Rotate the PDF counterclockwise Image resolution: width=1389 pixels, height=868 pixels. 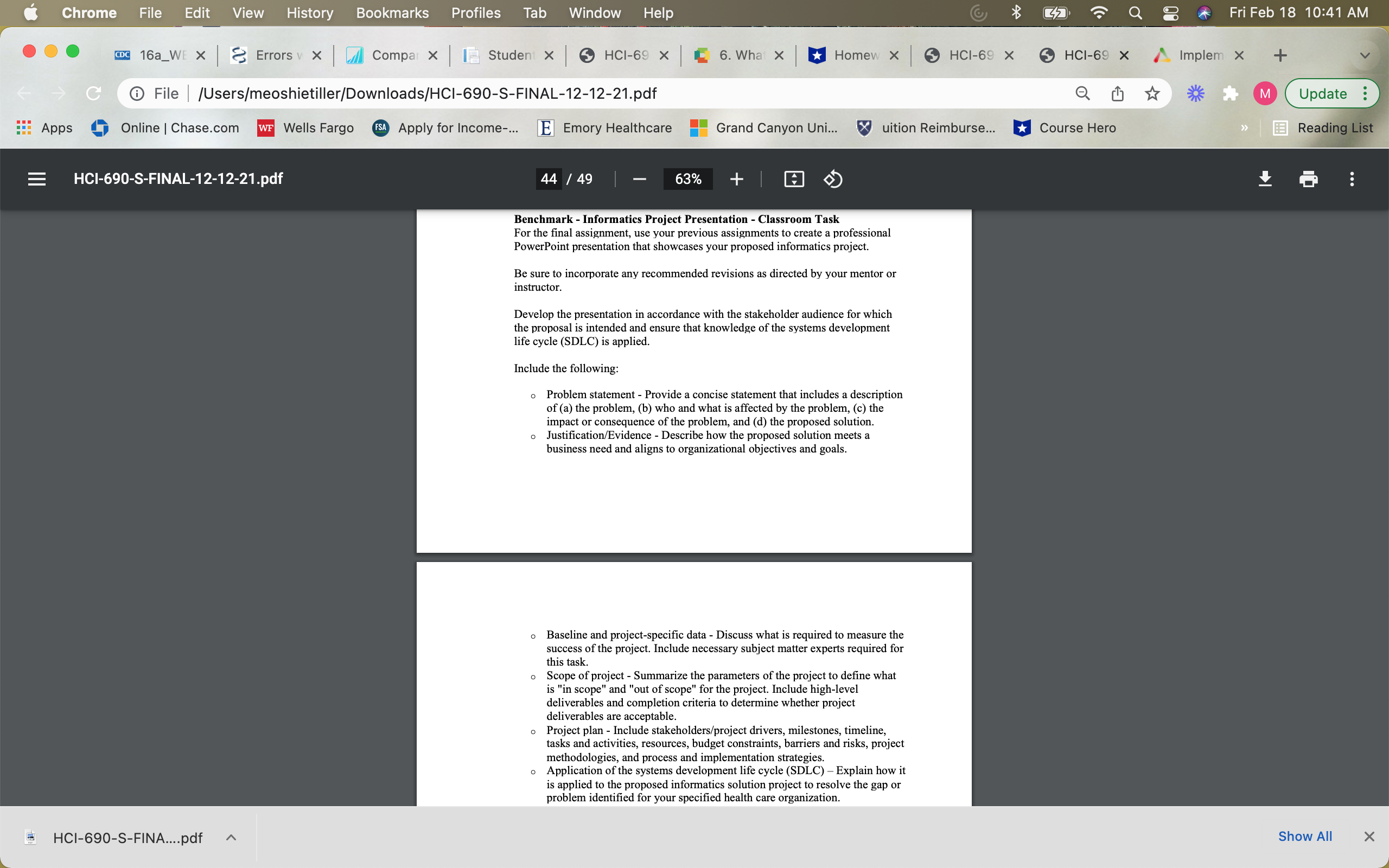[833, 178]
